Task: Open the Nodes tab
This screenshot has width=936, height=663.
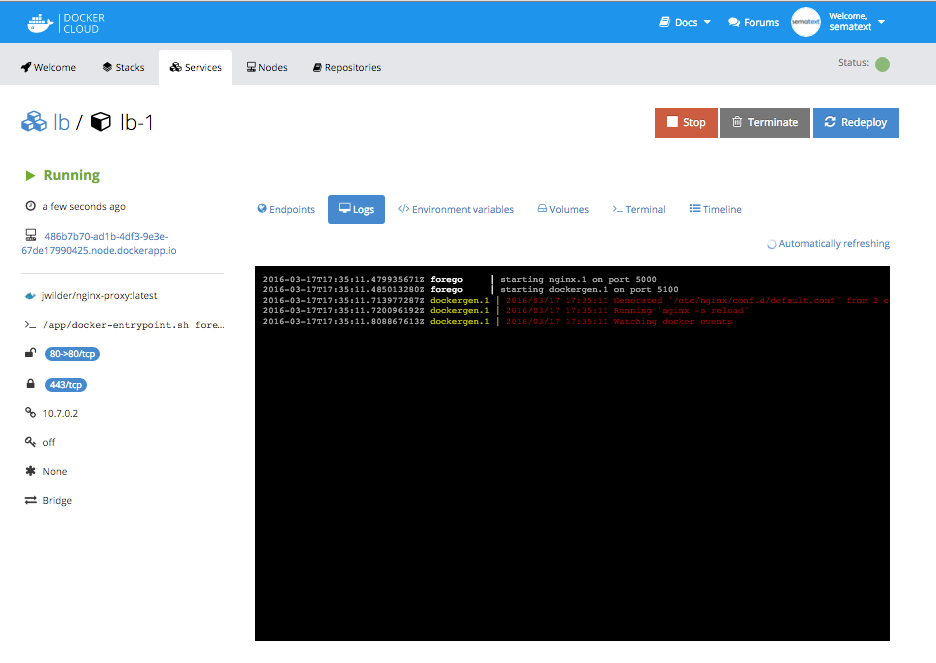Action: point(267,67)
